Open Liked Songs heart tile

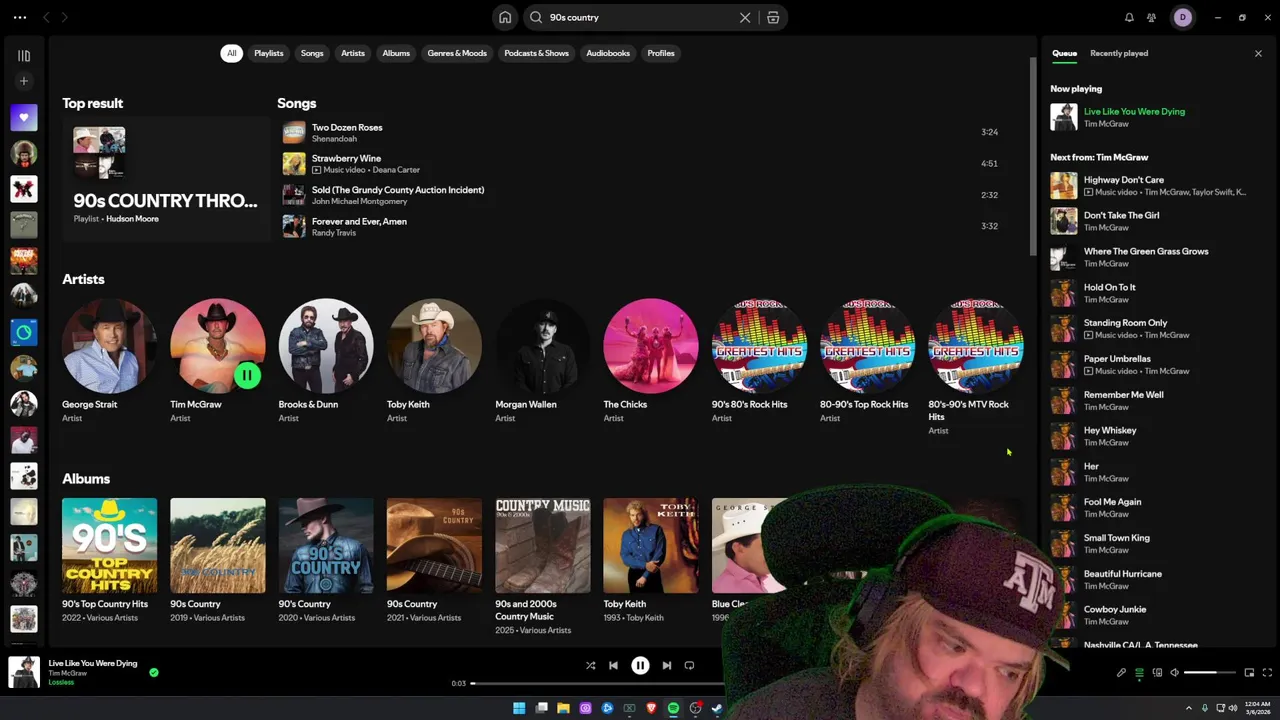[x=24, y=117]
